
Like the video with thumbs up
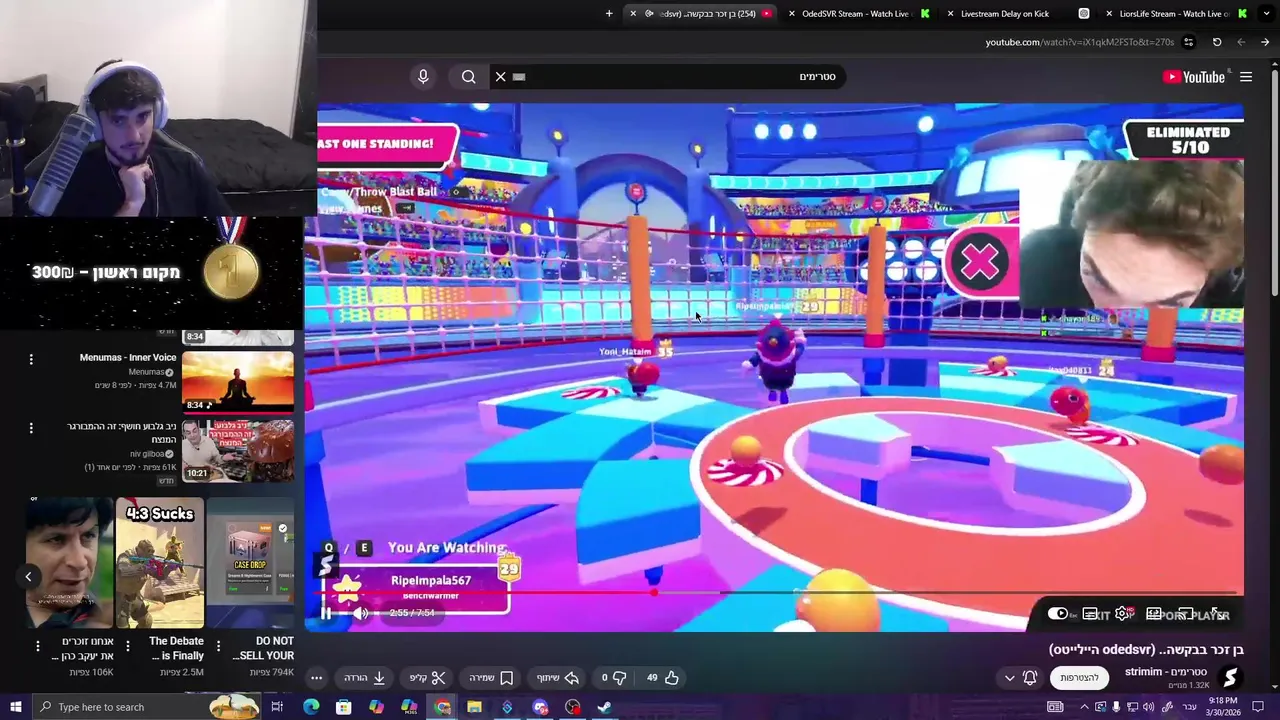[x=663, y=677]
